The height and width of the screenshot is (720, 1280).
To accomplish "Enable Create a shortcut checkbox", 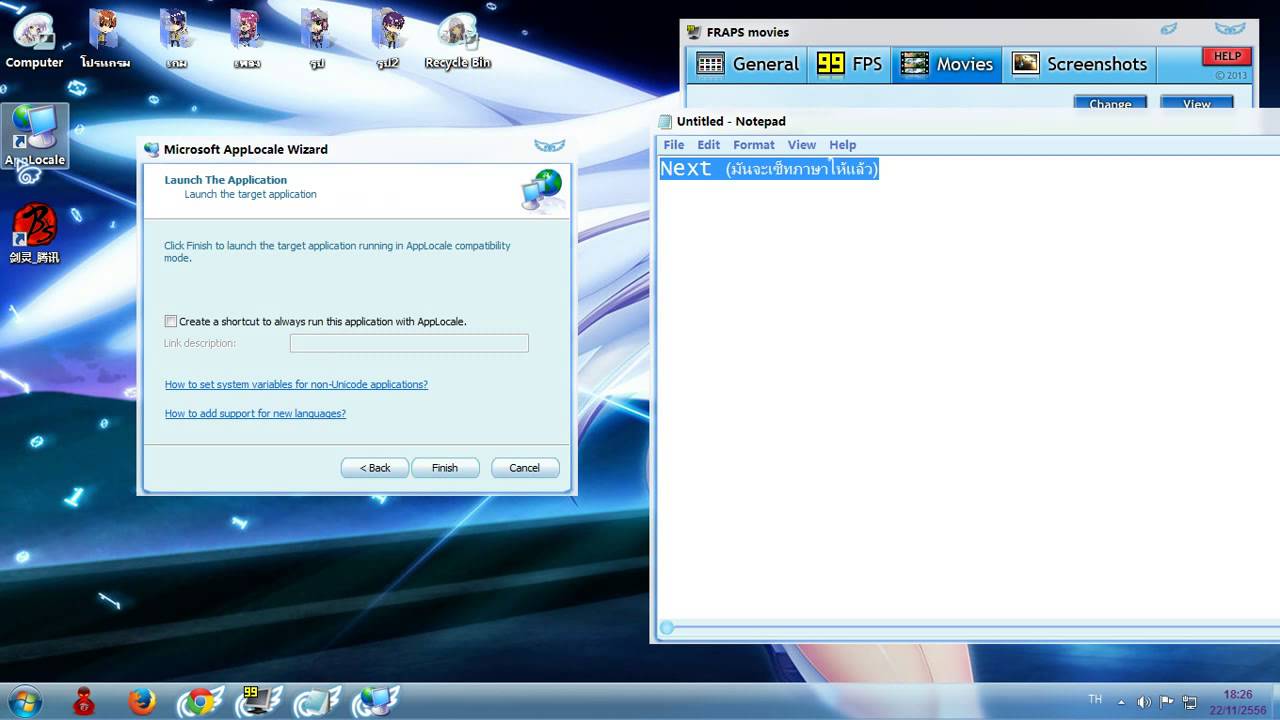I will tap(171, 321).
